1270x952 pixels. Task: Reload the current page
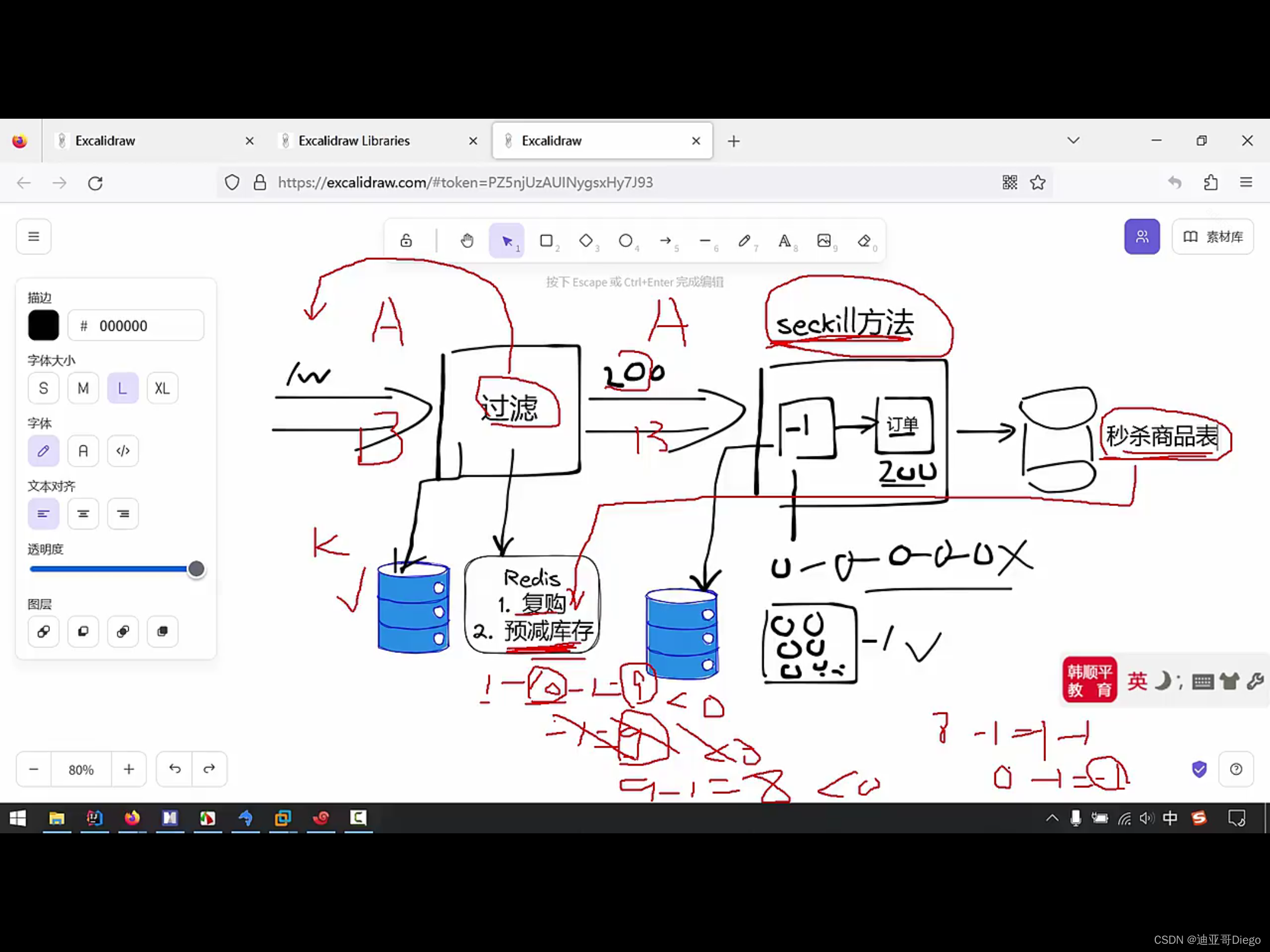95,183
